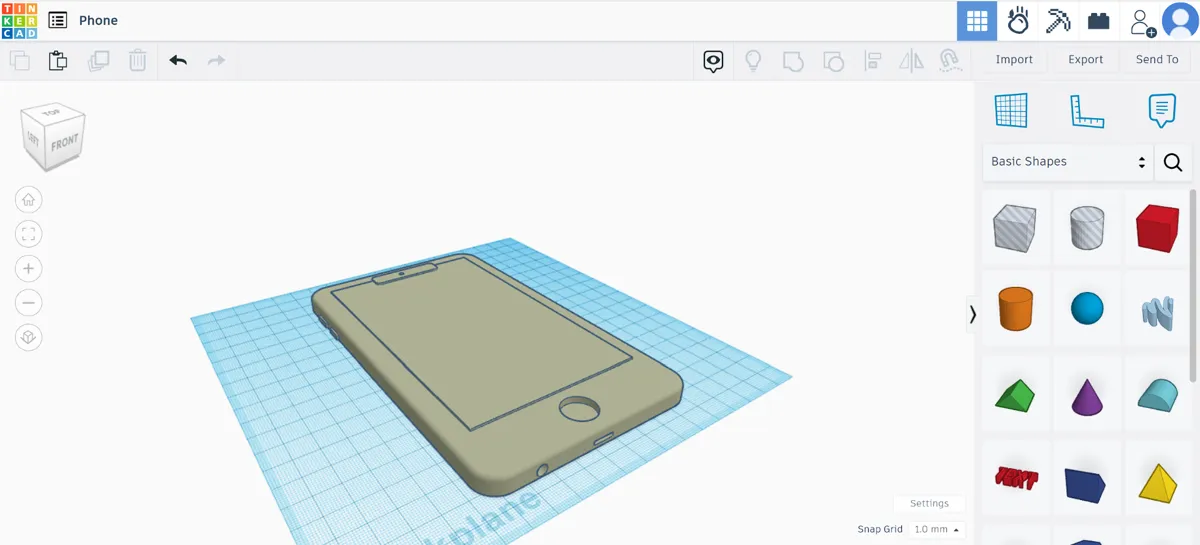The width and height of the screenshot is (1200, 545).
Task: Click the Export button
Action: (x=1085, y=60)
